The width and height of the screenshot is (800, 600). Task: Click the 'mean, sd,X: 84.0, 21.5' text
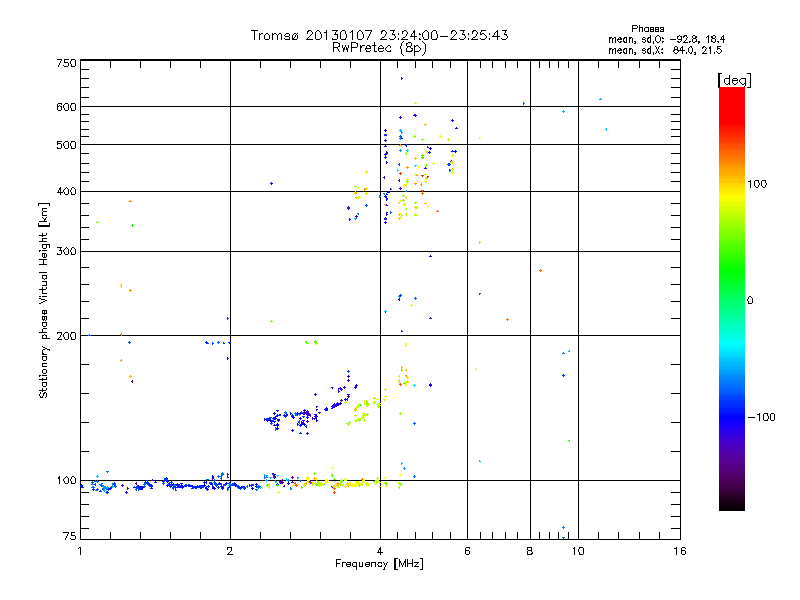point(665,50)
